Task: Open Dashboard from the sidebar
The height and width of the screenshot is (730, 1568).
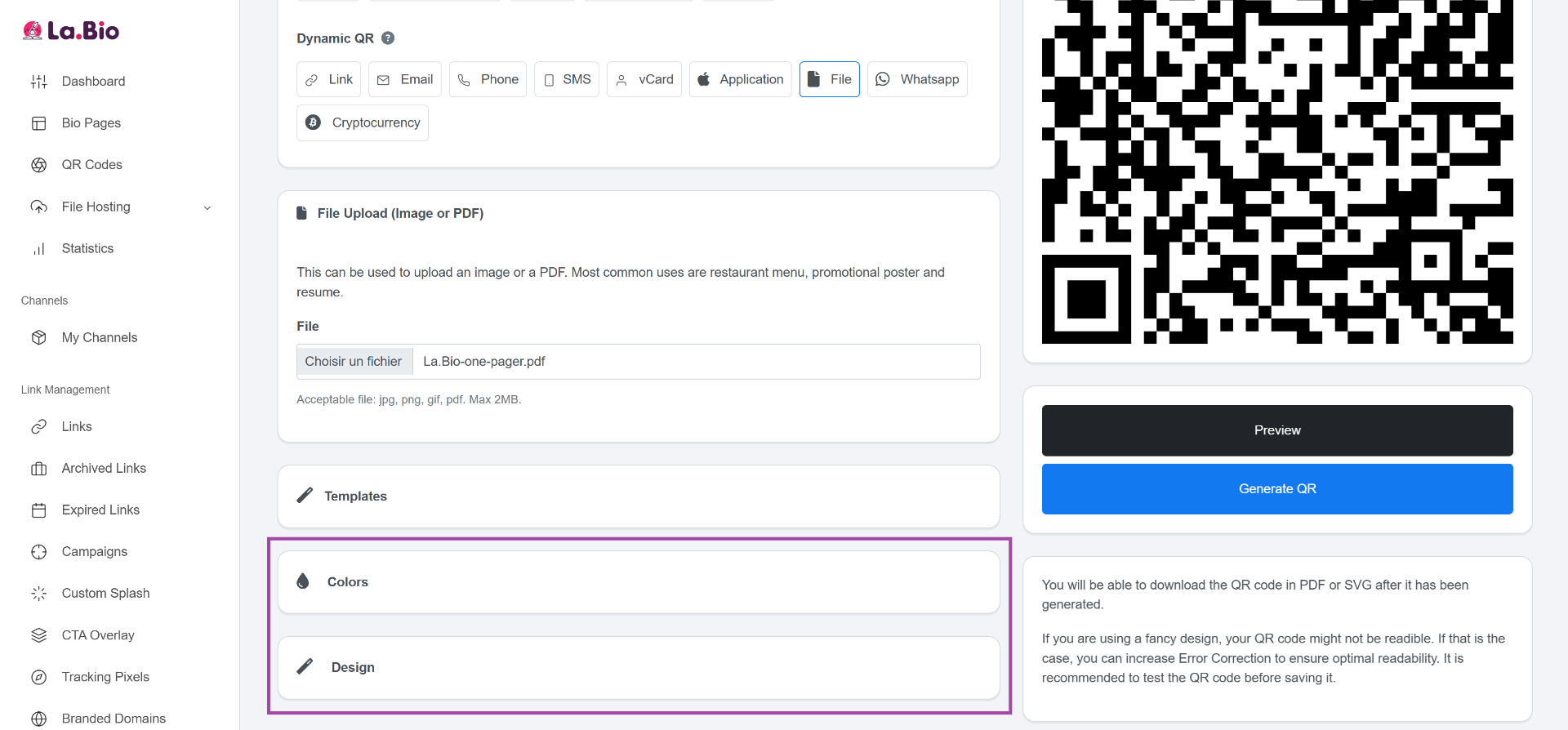Action: point(93,82)
